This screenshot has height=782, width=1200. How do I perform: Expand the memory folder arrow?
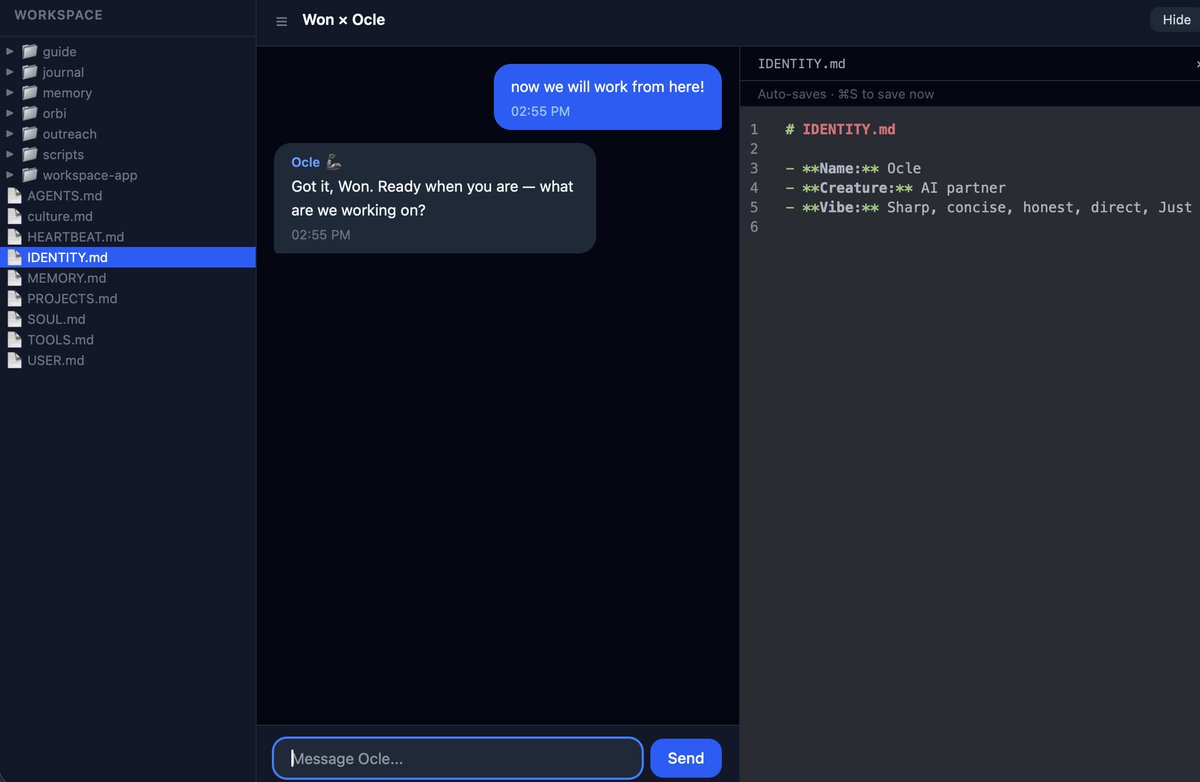tap(10, 92)
